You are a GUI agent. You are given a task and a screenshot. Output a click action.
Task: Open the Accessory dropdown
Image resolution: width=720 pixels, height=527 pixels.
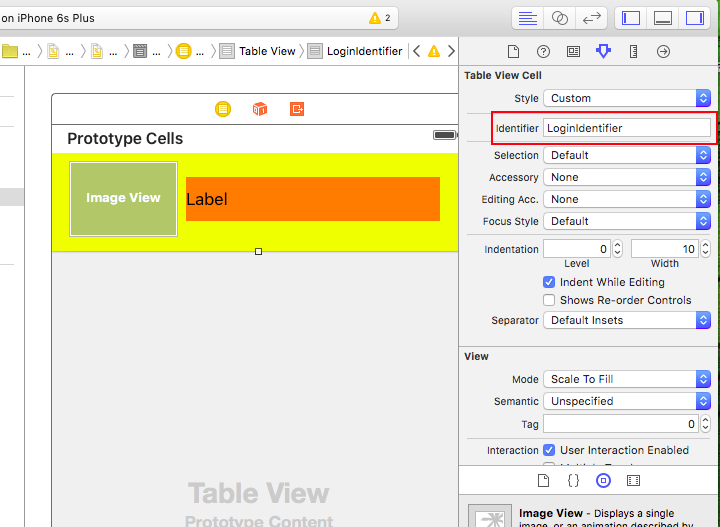(x=627, y=177)
